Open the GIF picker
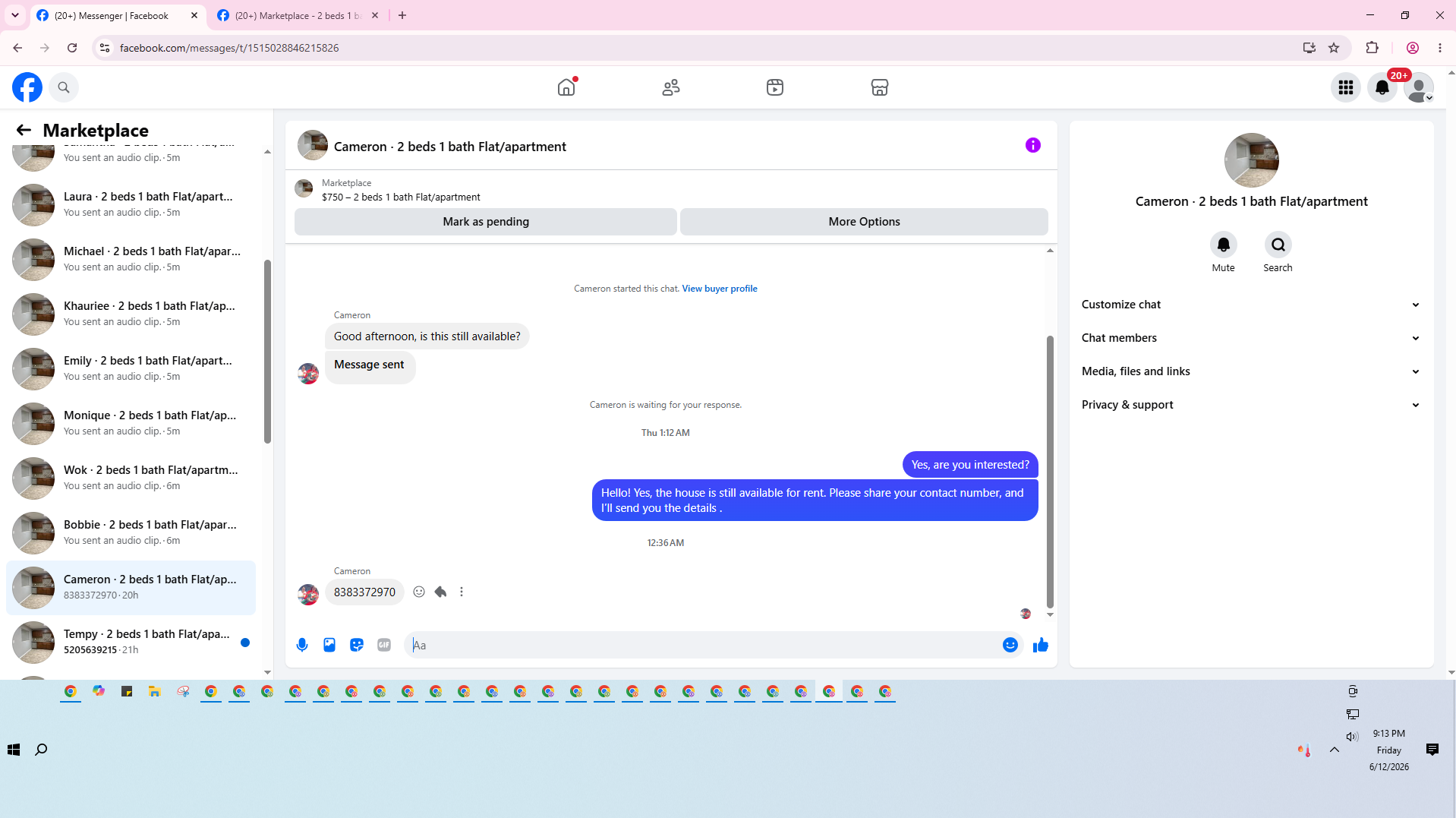Image resolution: width=1456 pixels, height=818 pixels. click(384, 645)
